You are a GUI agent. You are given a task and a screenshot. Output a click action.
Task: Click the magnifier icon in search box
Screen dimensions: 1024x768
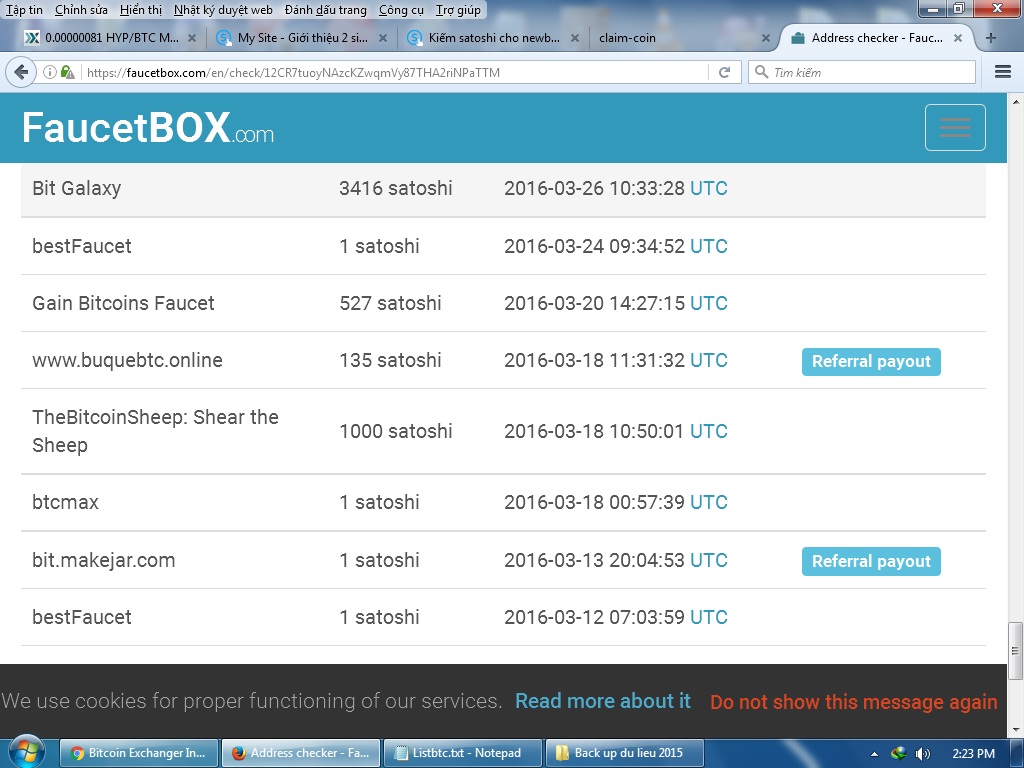[x=761, y=72]
